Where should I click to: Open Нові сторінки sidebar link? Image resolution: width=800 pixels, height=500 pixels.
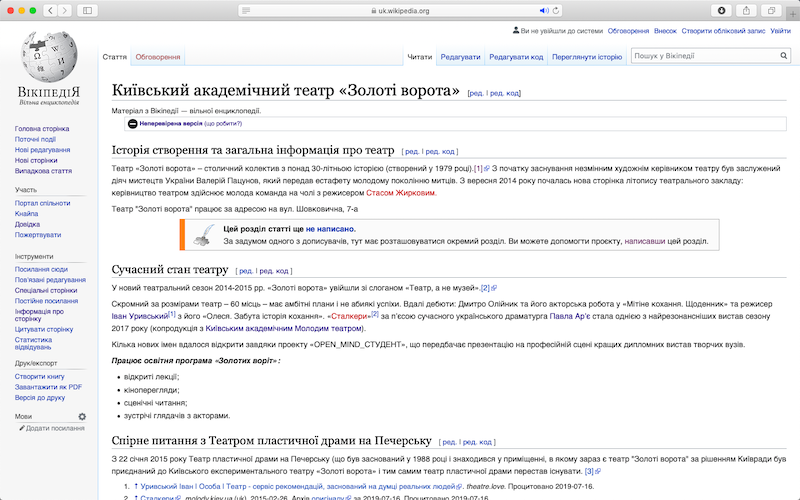(36, 160)
